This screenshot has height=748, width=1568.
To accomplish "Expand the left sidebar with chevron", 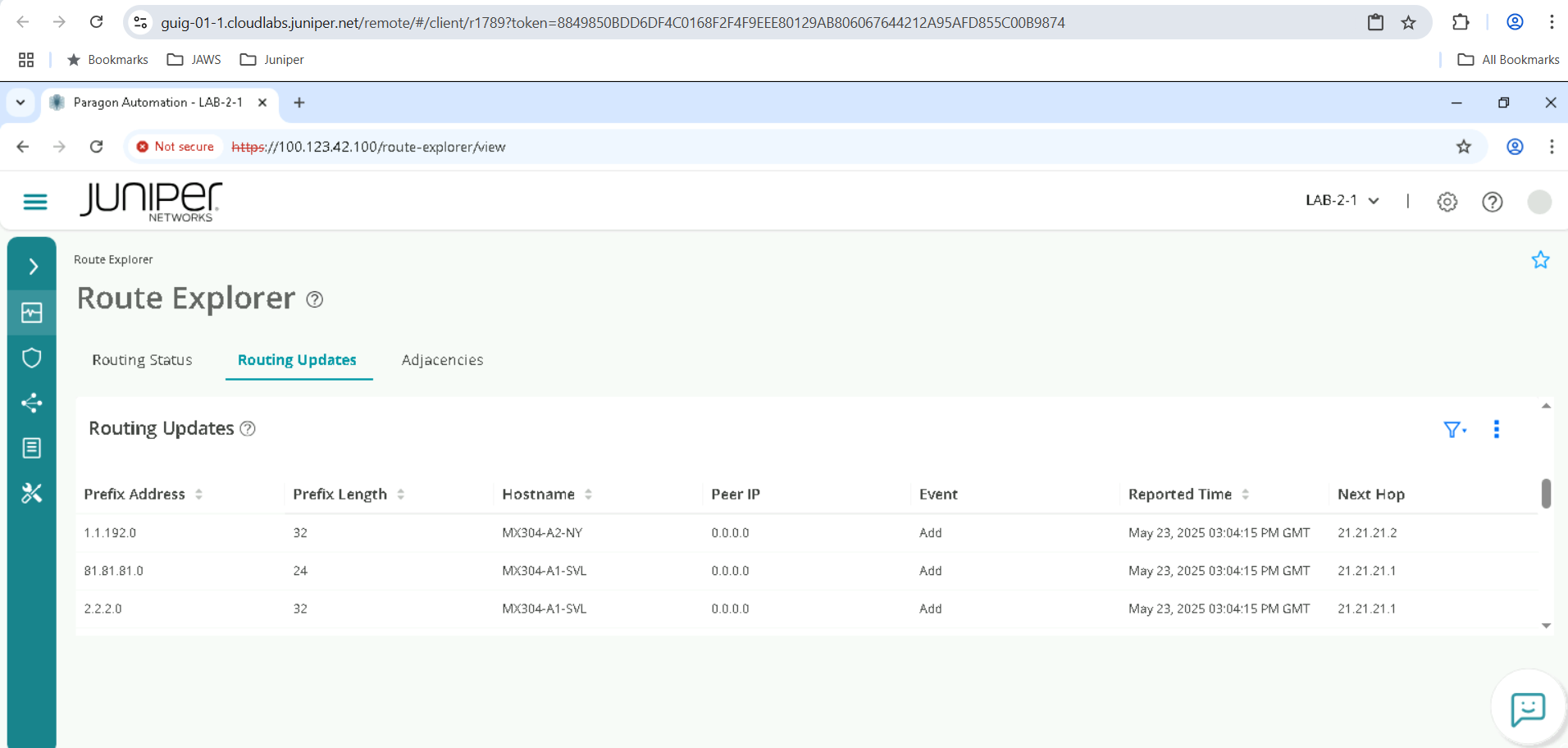I will (x=33, y=267).
